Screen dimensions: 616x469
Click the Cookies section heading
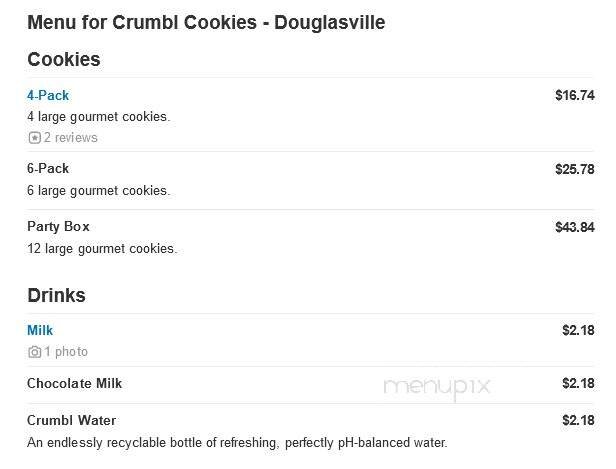pyautogui.click(x=63, y=59)
